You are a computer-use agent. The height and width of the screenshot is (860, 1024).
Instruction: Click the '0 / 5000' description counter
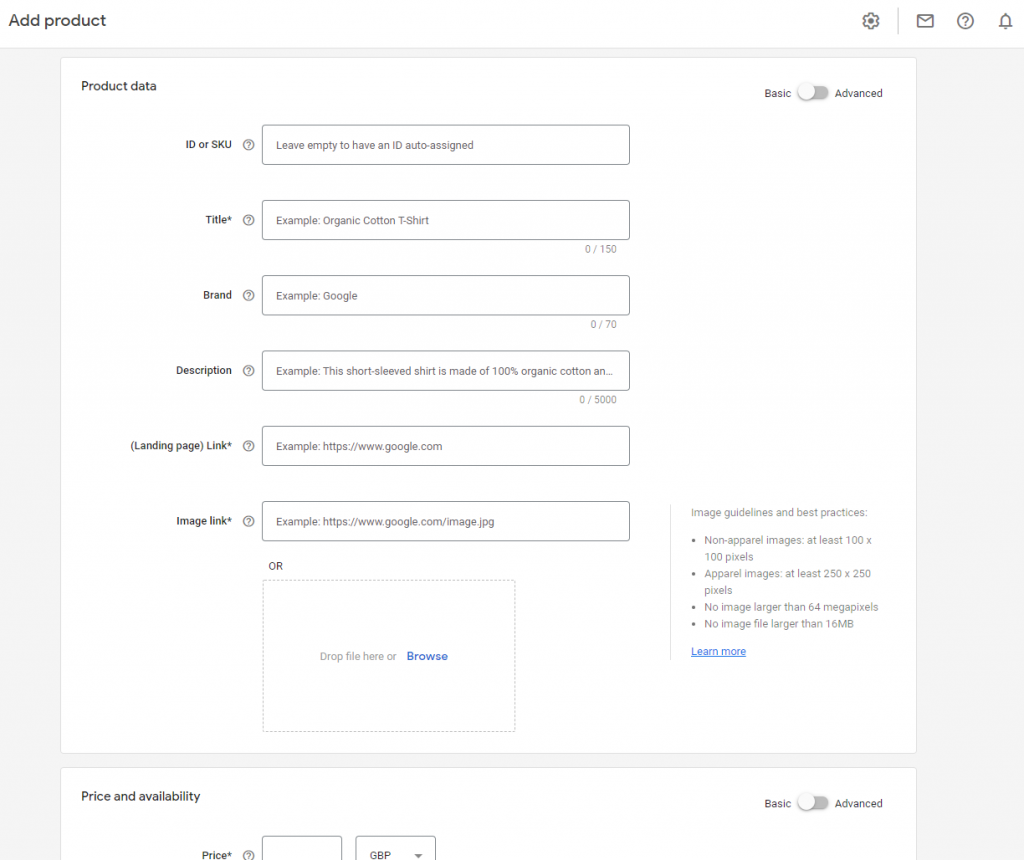pos(598,400)
